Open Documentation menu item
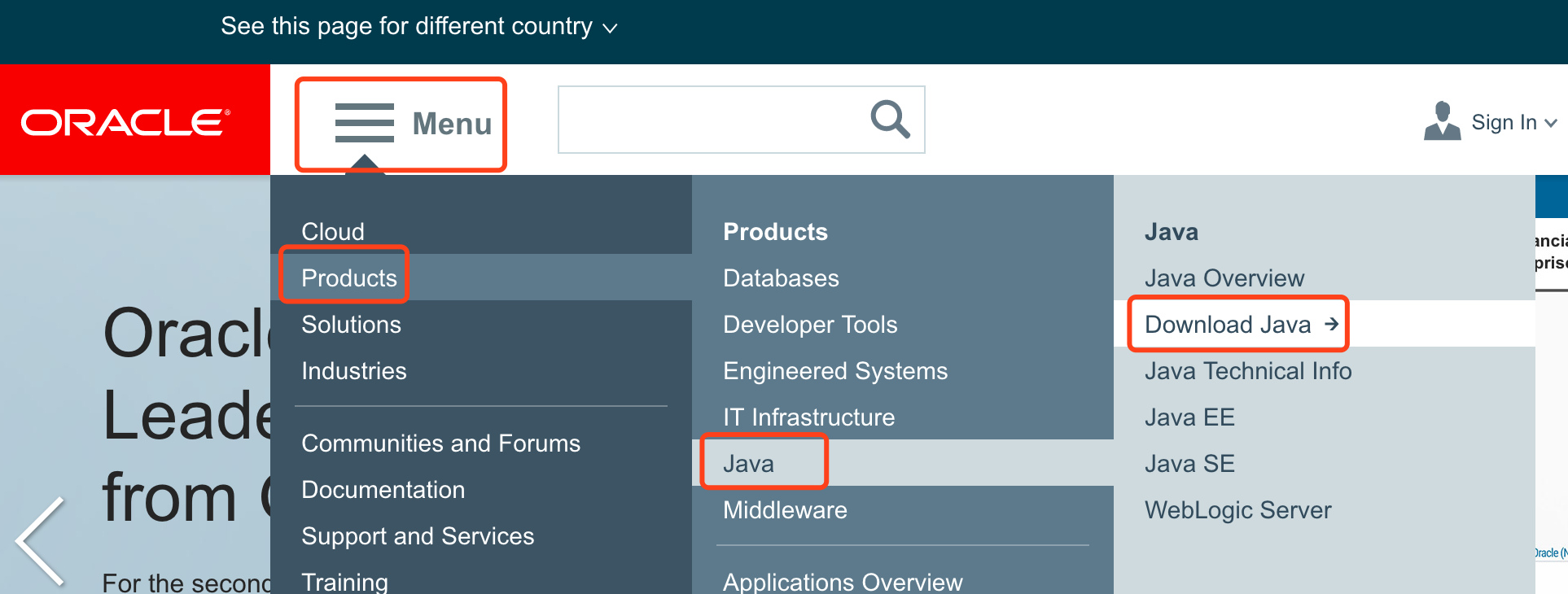Image resolution: width=1568 pixels, height=594 pixels. pyautogui.click(x=383, y=490)
